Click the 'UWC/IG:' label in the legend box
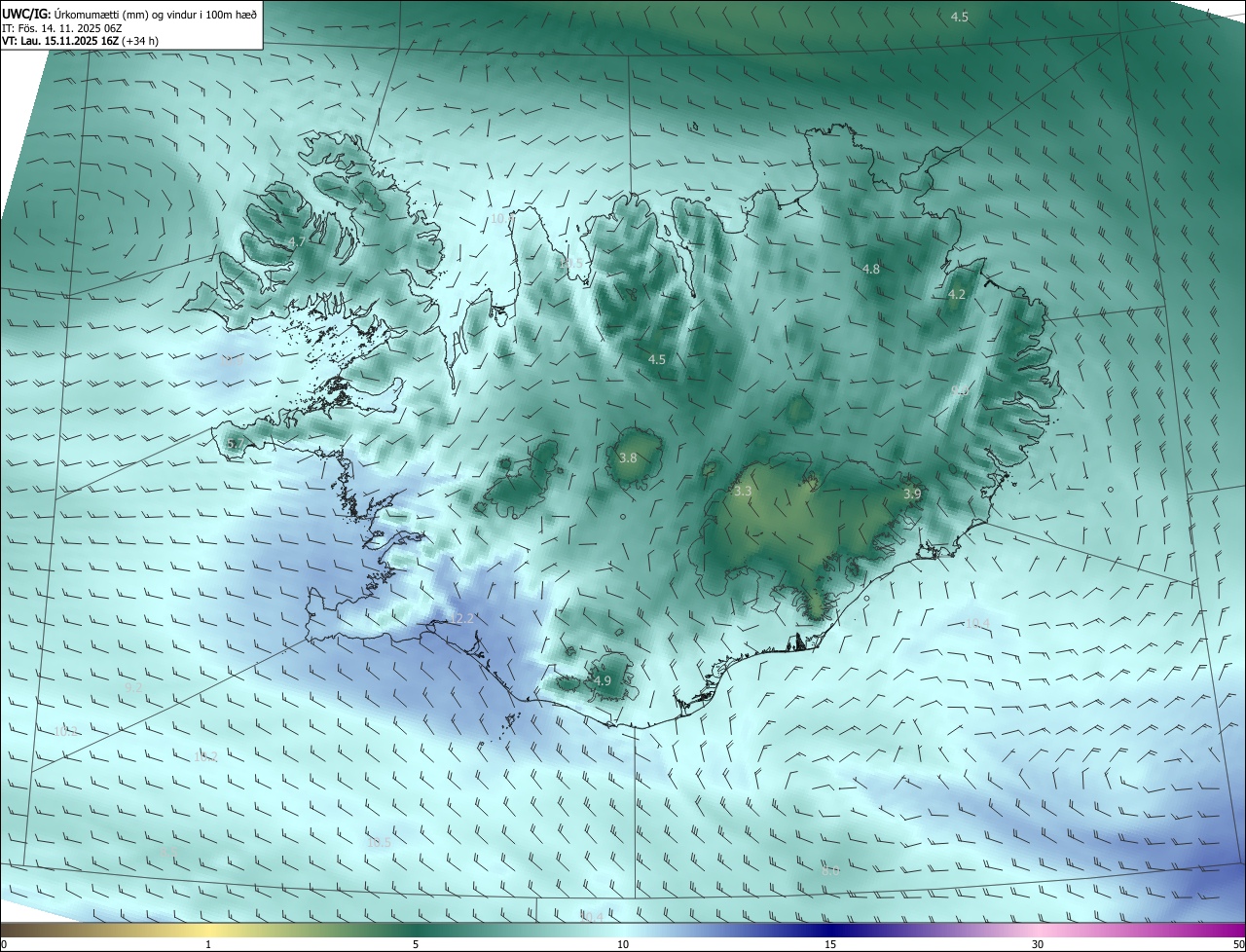1246x952 pixels. pos(26,14)
